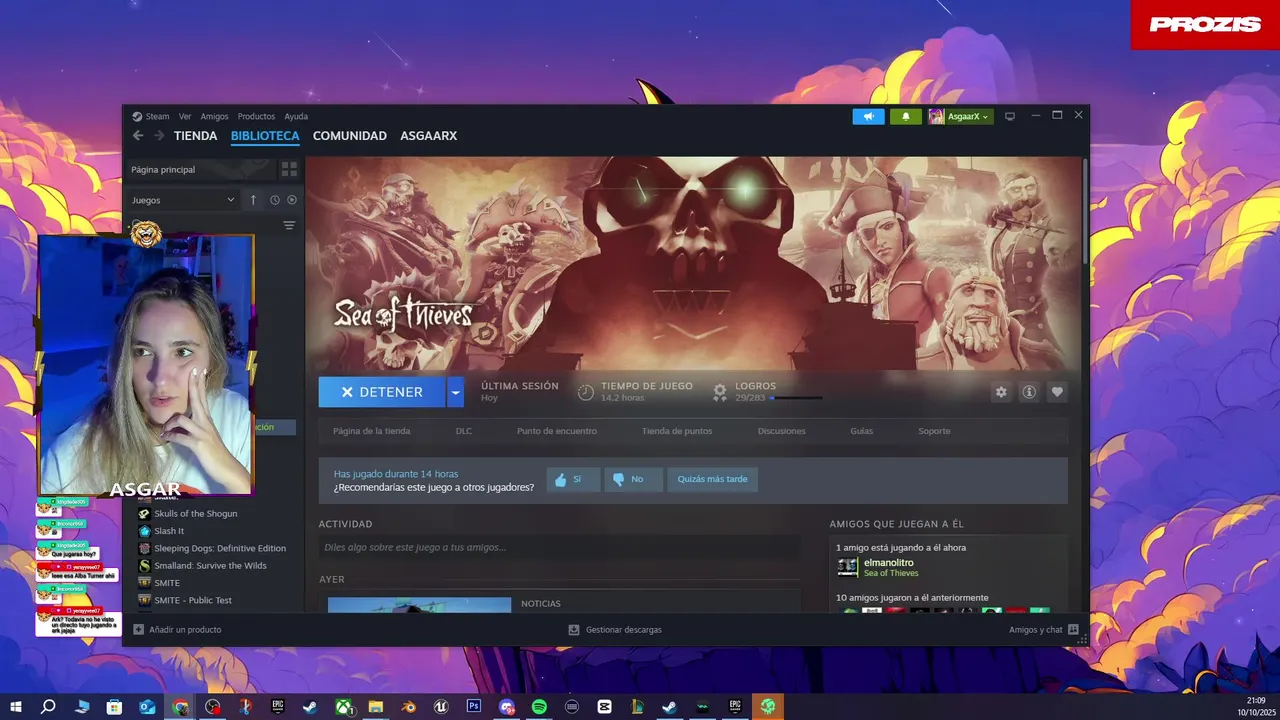Open Spotify from the taskbar
1280x720 pixels.
[539, 707]
